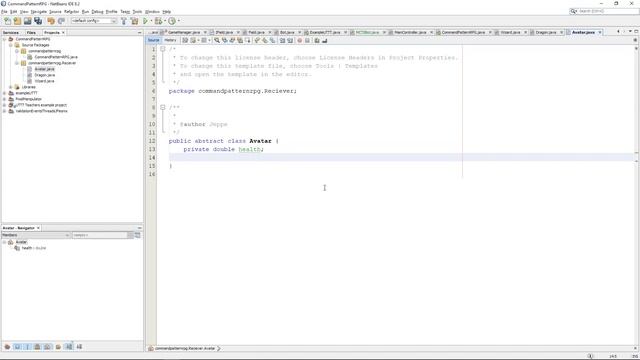640x360 pixels.
Task: Click the first Navigator filter icon at bottom
Action: (7, 347)
